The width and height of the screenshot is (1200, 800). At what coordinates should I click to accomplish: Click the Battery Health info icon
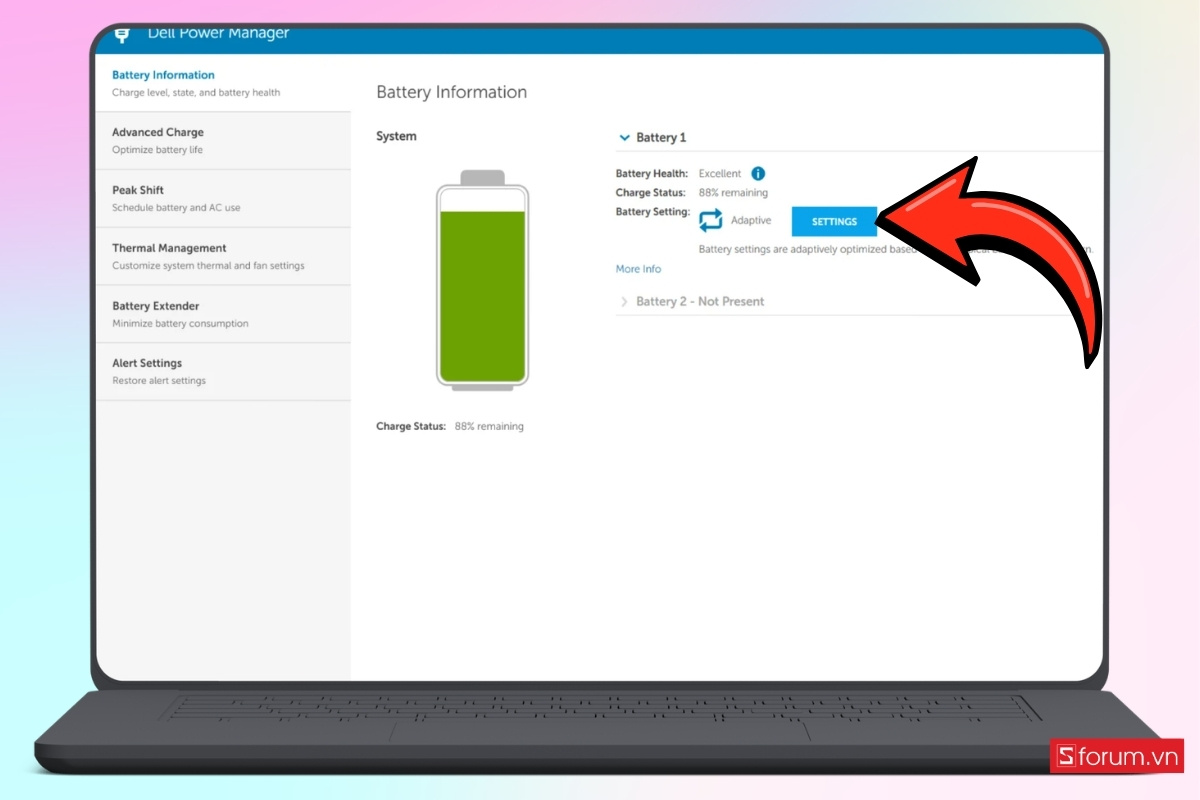[x=758, y=174]
